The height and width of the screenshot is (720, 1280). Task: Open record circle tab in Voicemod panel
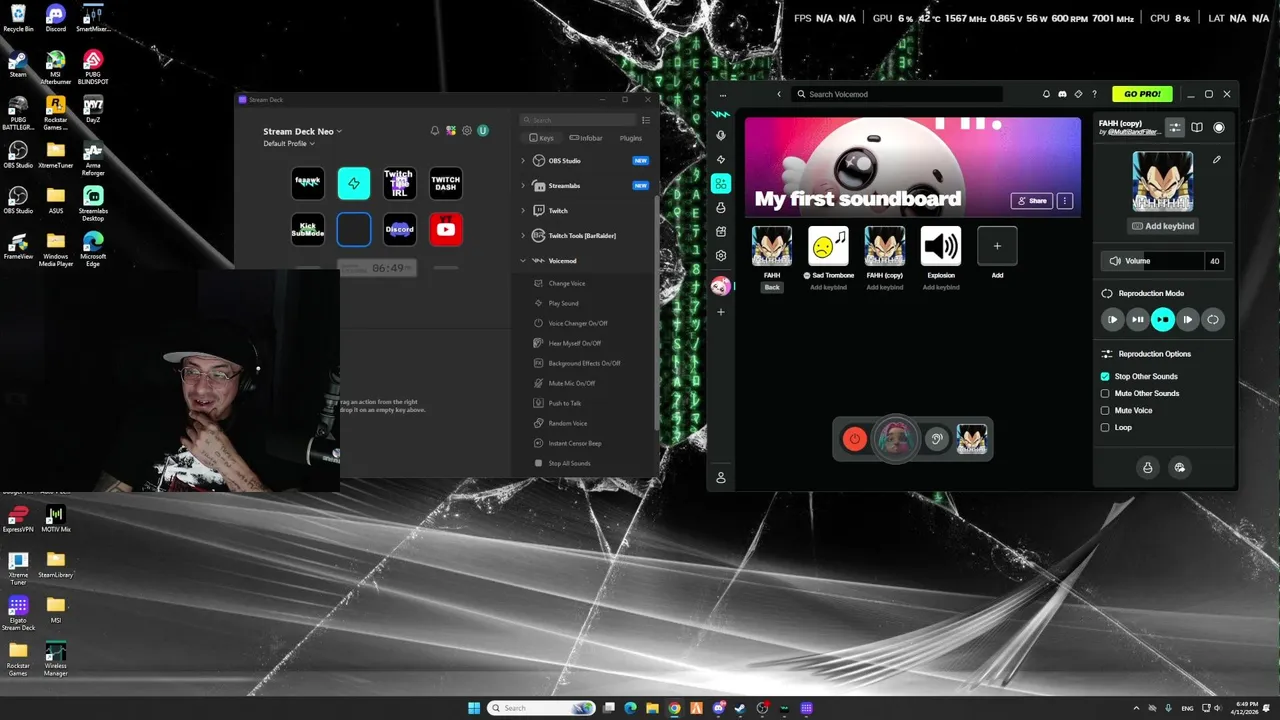pos(1219,127)
